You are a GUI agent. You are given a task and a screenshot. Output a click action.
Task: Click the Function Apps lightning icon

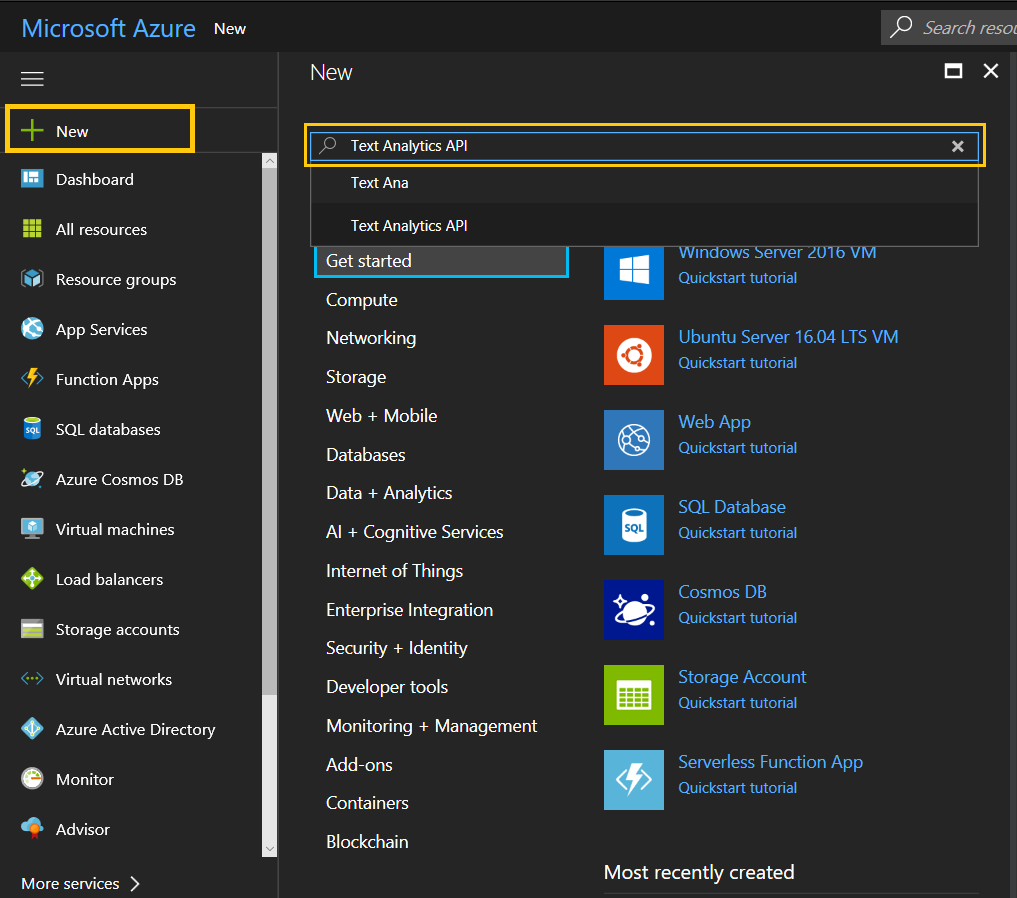pyautogui.click(x=32, y=378)
